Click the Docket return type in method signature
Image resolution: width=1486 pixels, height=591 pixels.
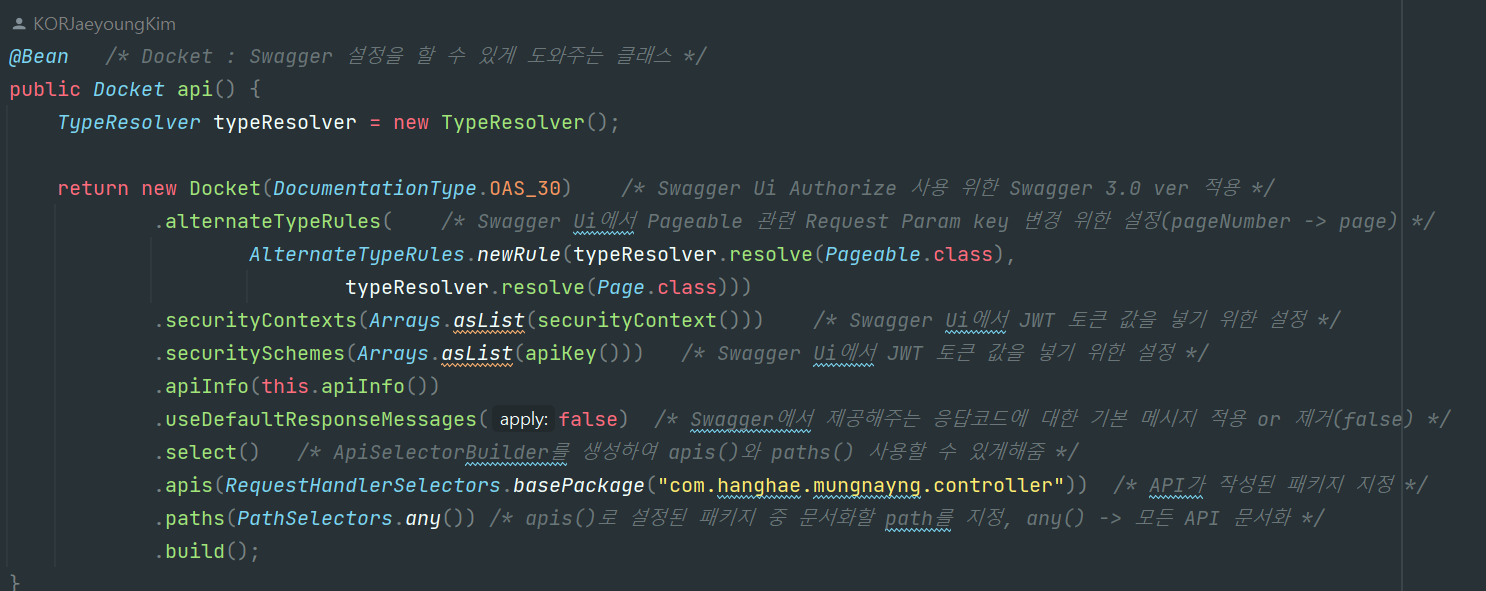click(129, 89)
